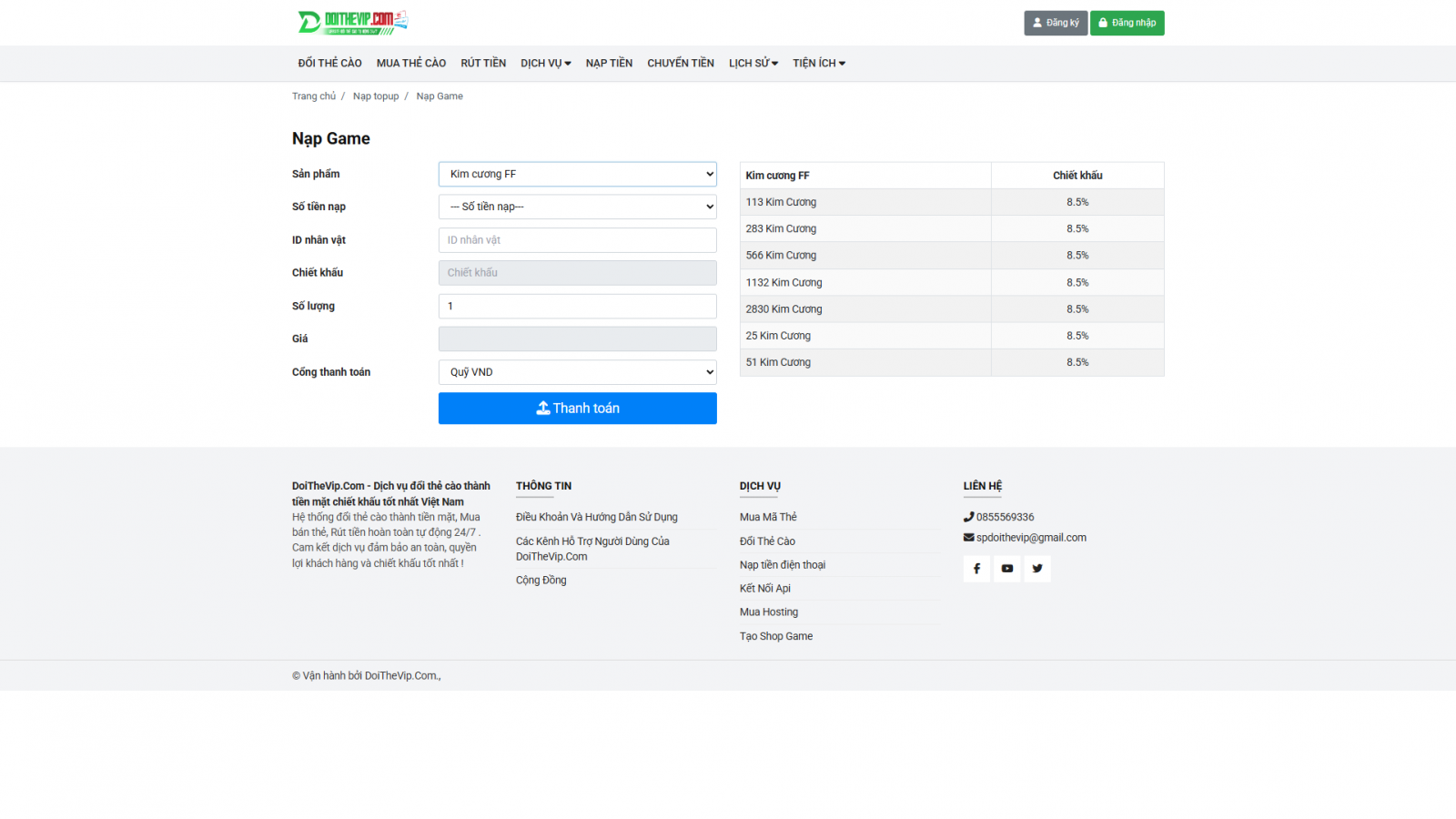
Task: Click the Đăng ký register button
Action: pos(1055,23)
